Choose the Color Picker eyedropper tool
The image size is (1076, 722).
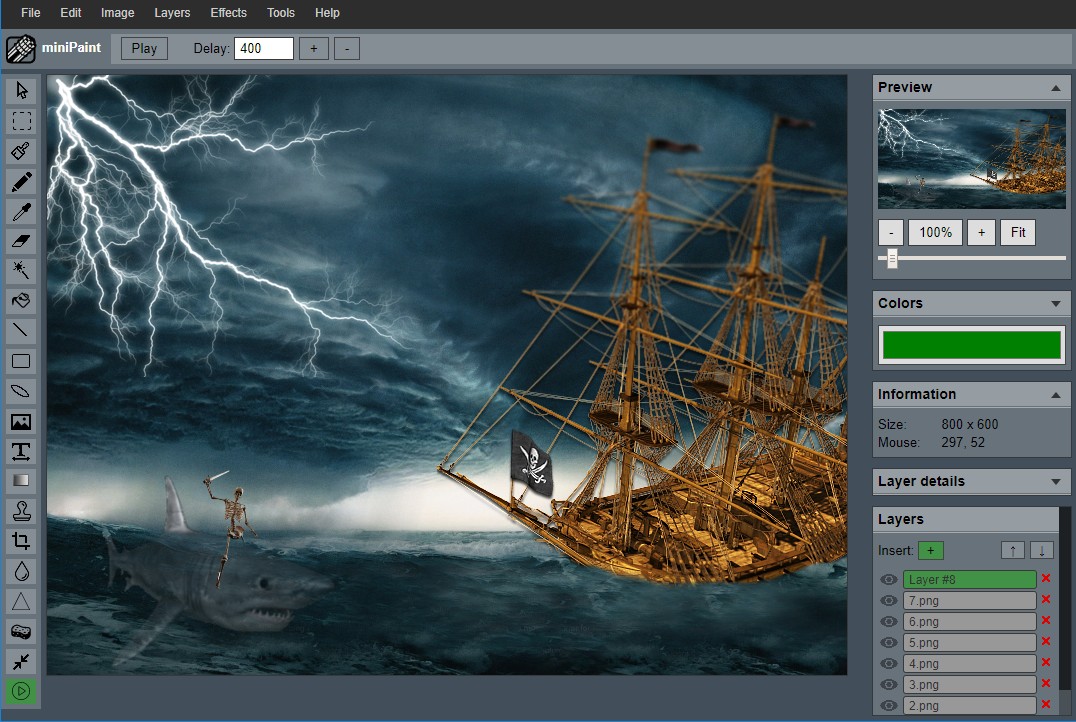[x=21, y=211]
